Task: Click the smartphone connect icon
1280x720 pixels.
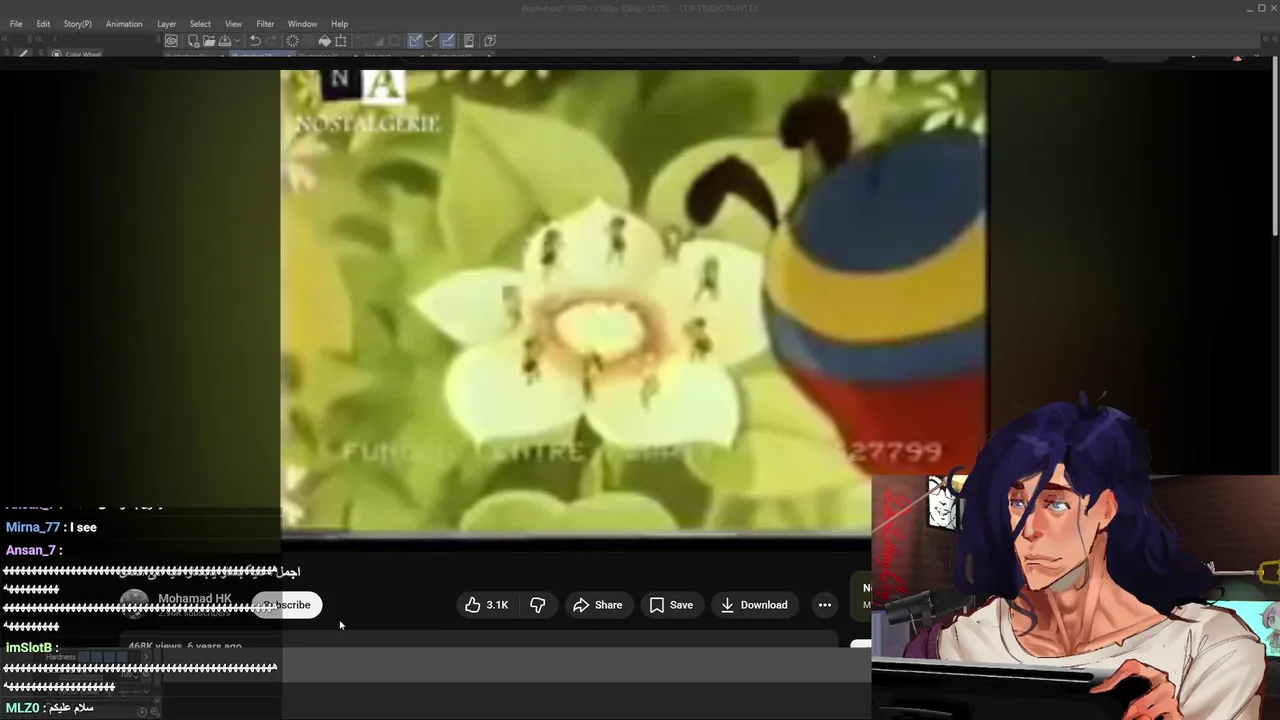Action: coord(469,41)
